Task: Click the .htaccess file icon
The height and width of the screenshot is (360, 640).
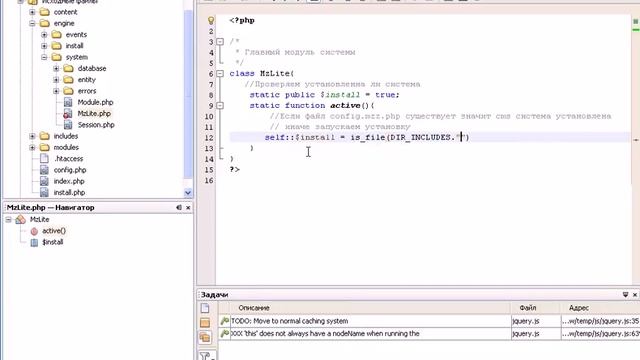Action: (x=44, y=159)
